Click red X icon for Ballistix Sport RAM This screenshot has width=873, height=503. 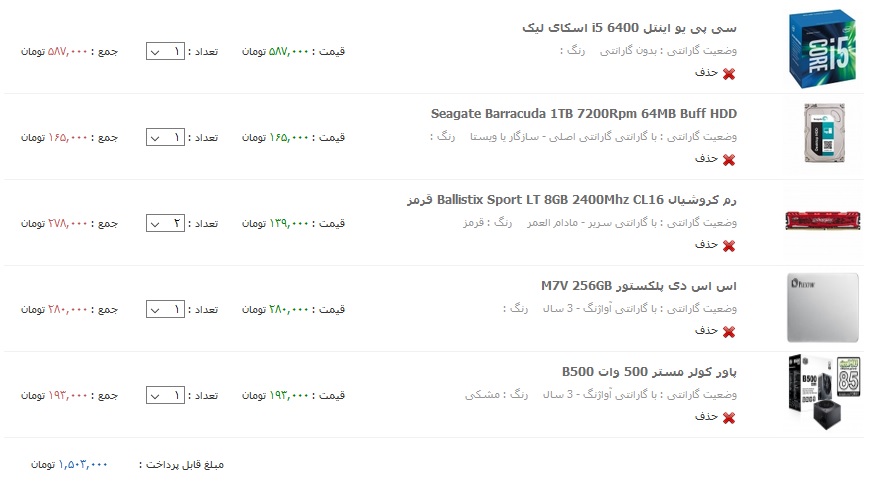[729, 246]
